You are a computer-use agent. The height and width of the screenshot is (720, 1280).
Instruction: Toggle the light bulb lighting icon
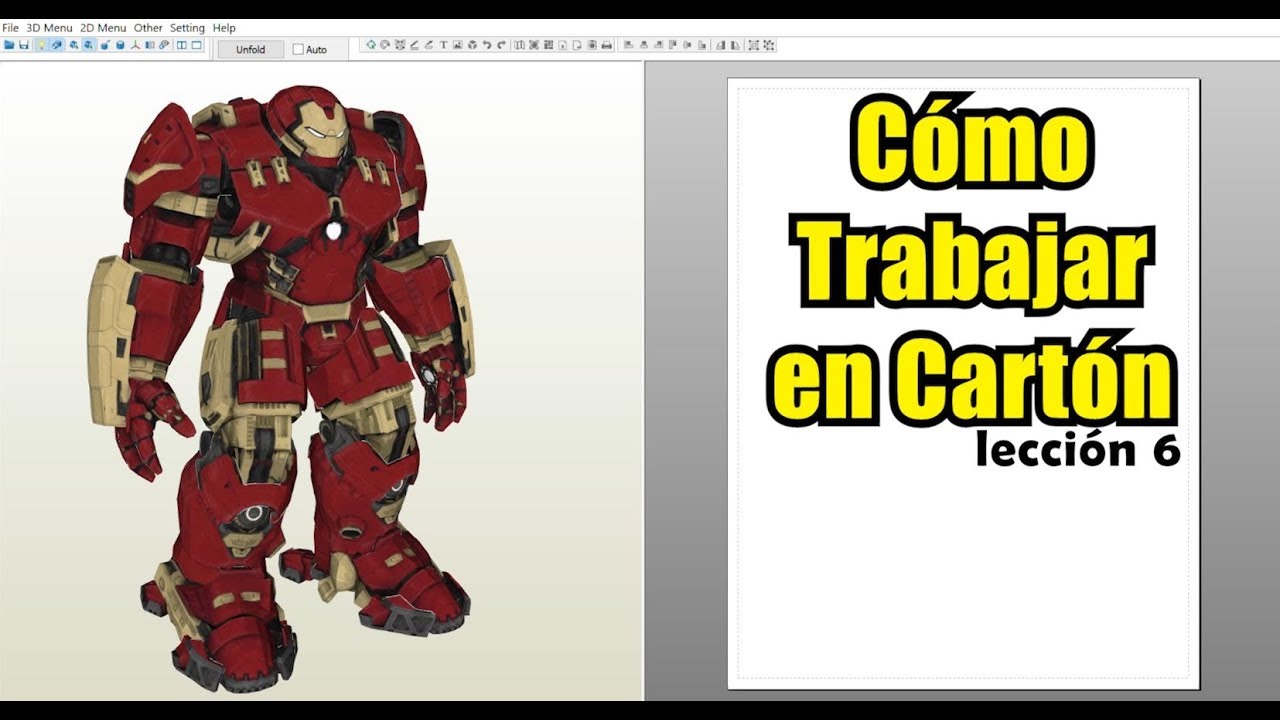coord(41,45)
